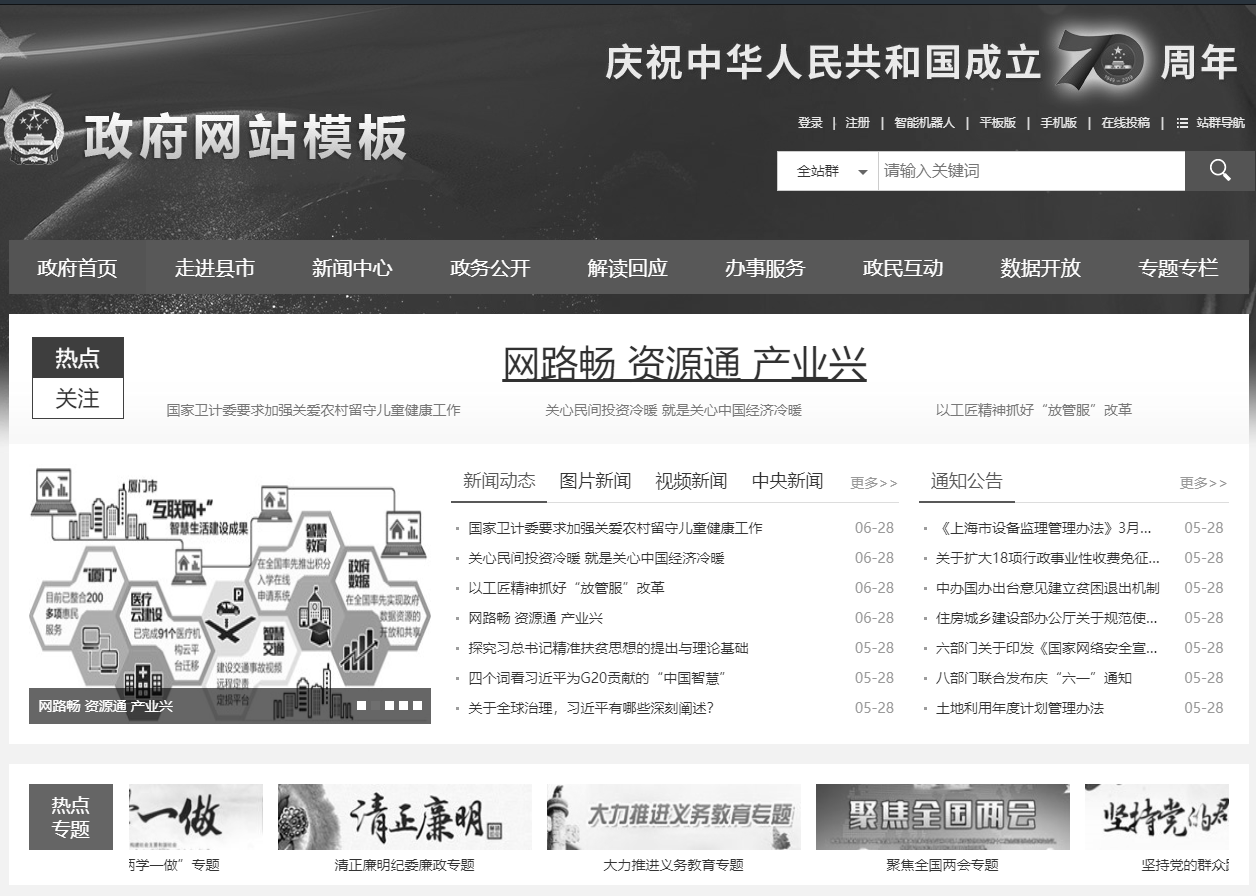Screen dimensions: 1256x896
Task: Expand 更多 under news tabs
Action: (873, 483)
